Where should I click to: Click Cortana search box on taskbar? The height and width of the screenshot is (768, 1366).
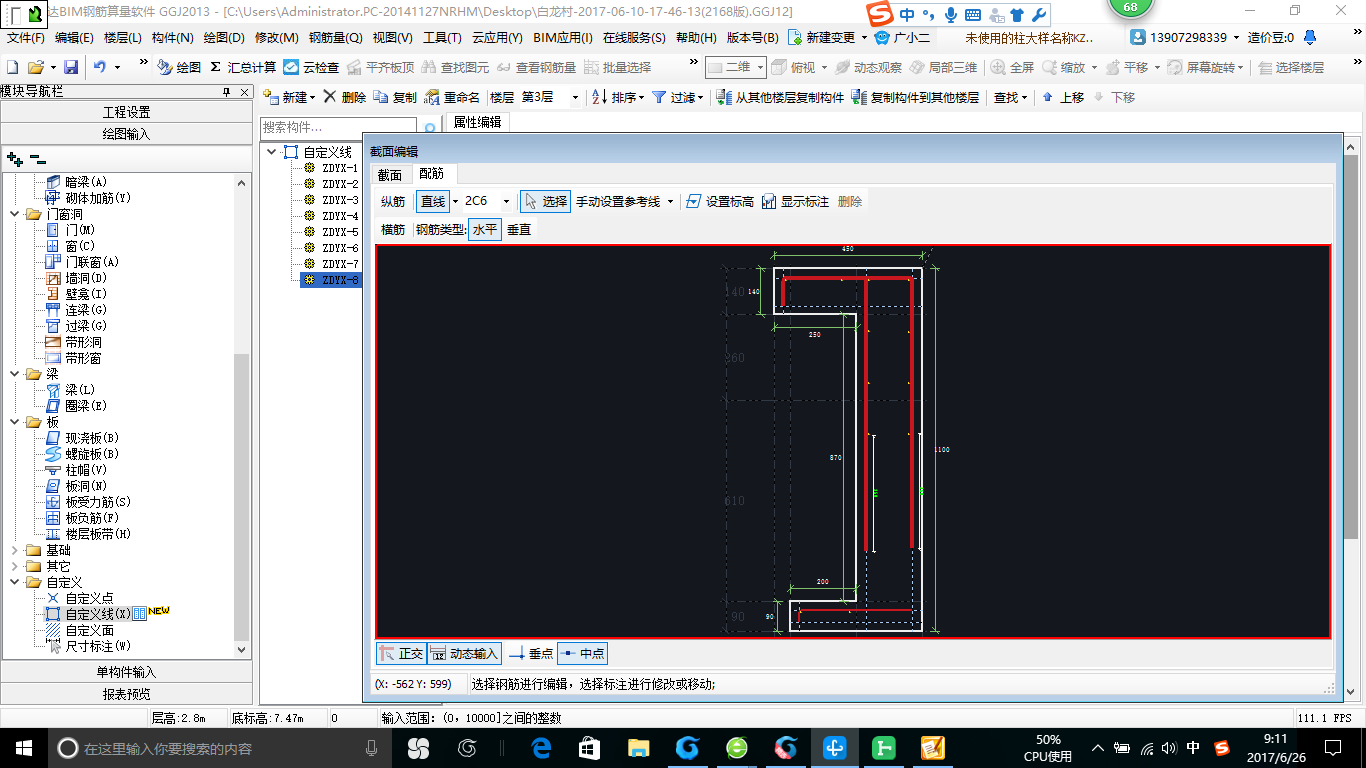coord(219,747)
